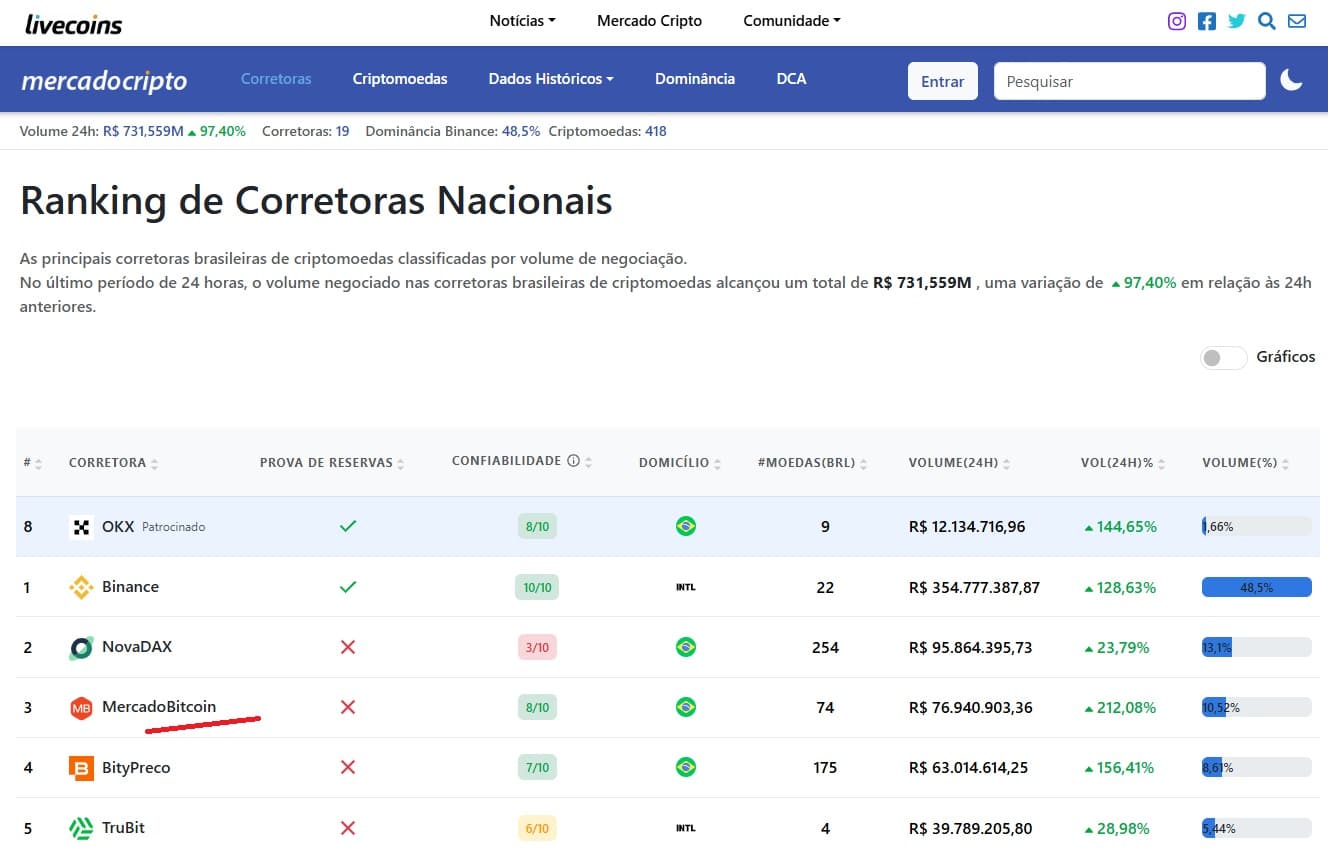Screen dimensions: 1328x854
Task: Click the 10/10 reliability badge for Binance
Action: click(x=538, y=587)
